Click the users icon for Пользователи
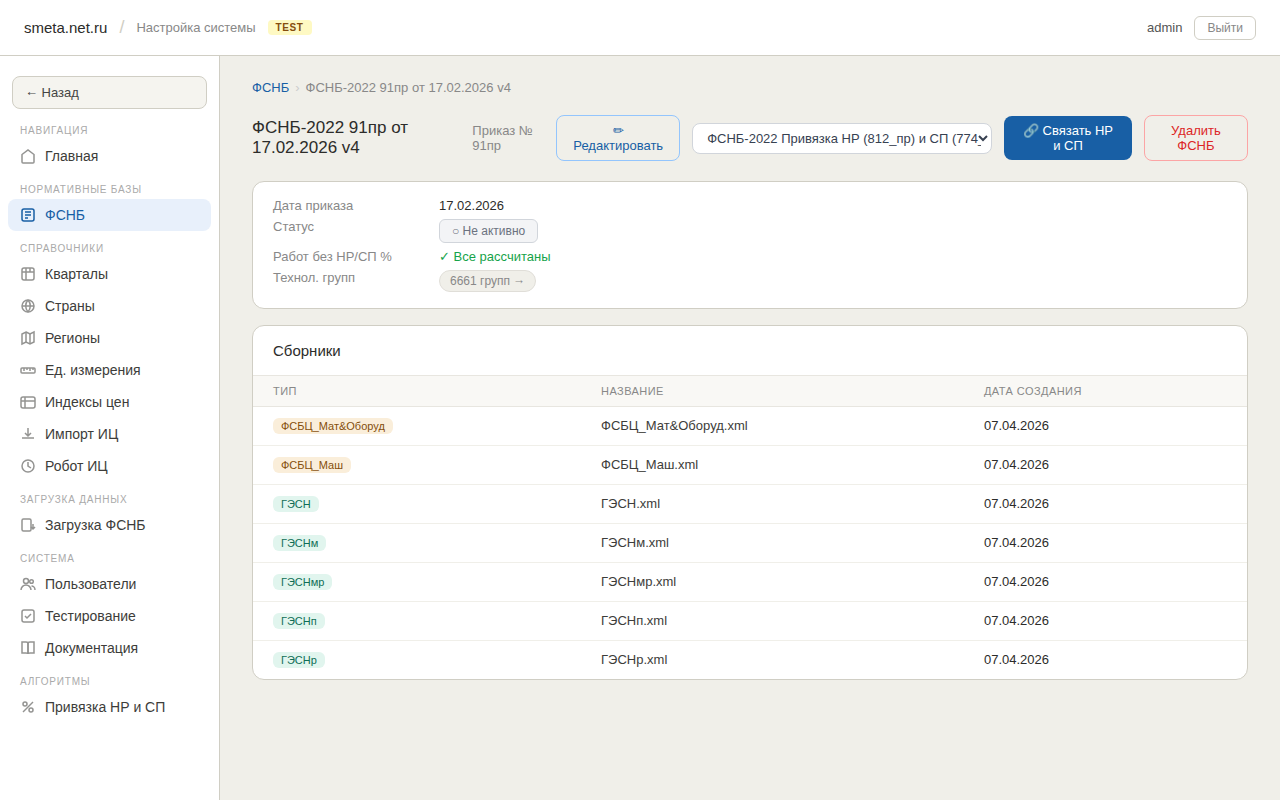This screenshot has height=800, width=1280. coord(28,584)
